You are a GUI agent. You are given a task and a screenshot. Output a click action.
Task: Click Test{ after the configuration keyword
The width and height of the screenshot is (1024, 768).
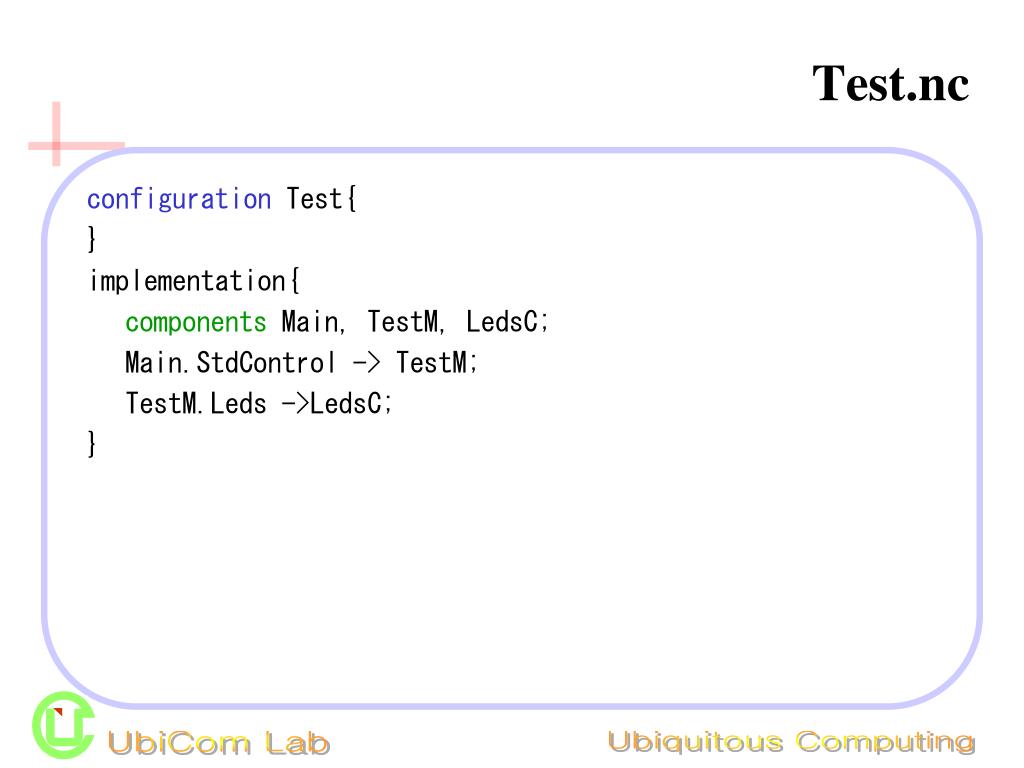point(321,199)
